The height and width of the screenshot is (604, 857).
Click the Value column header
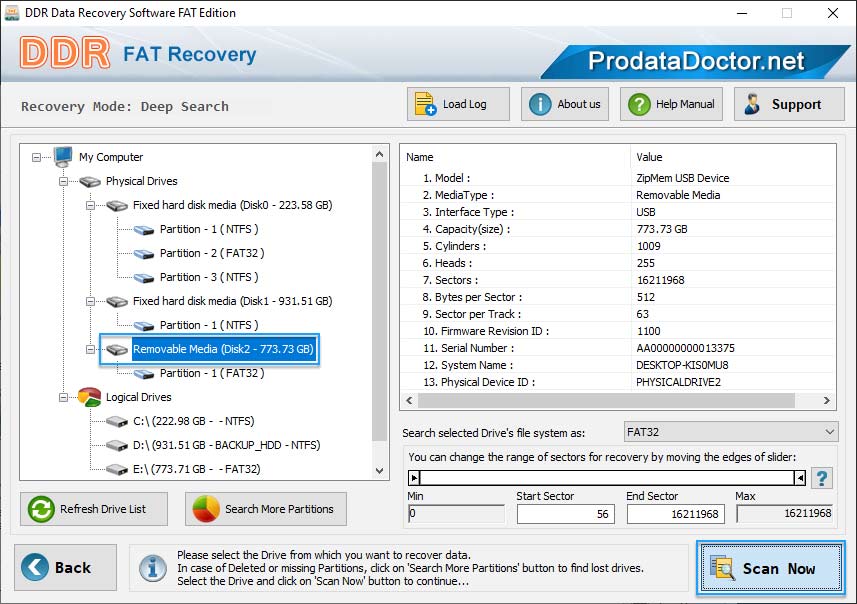[649, 157]
